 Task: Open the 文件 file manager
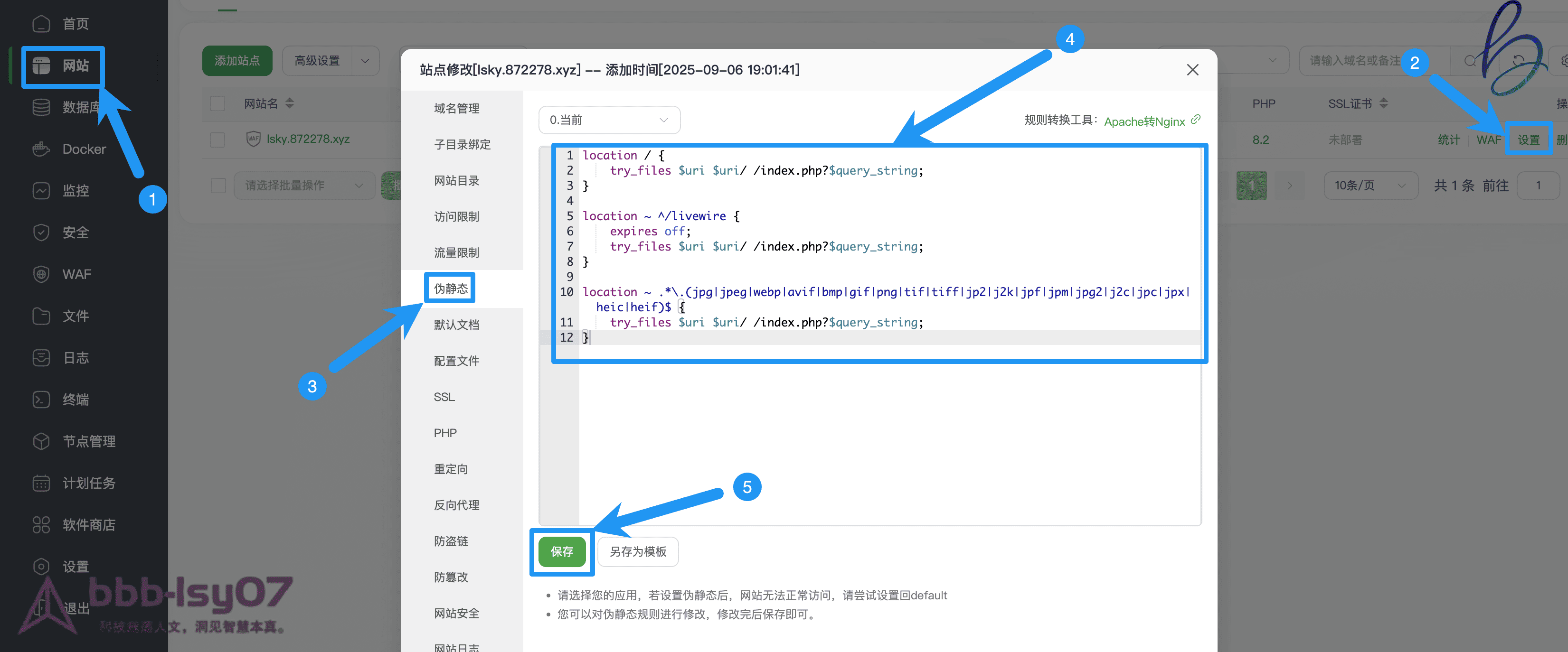point(76,316)
